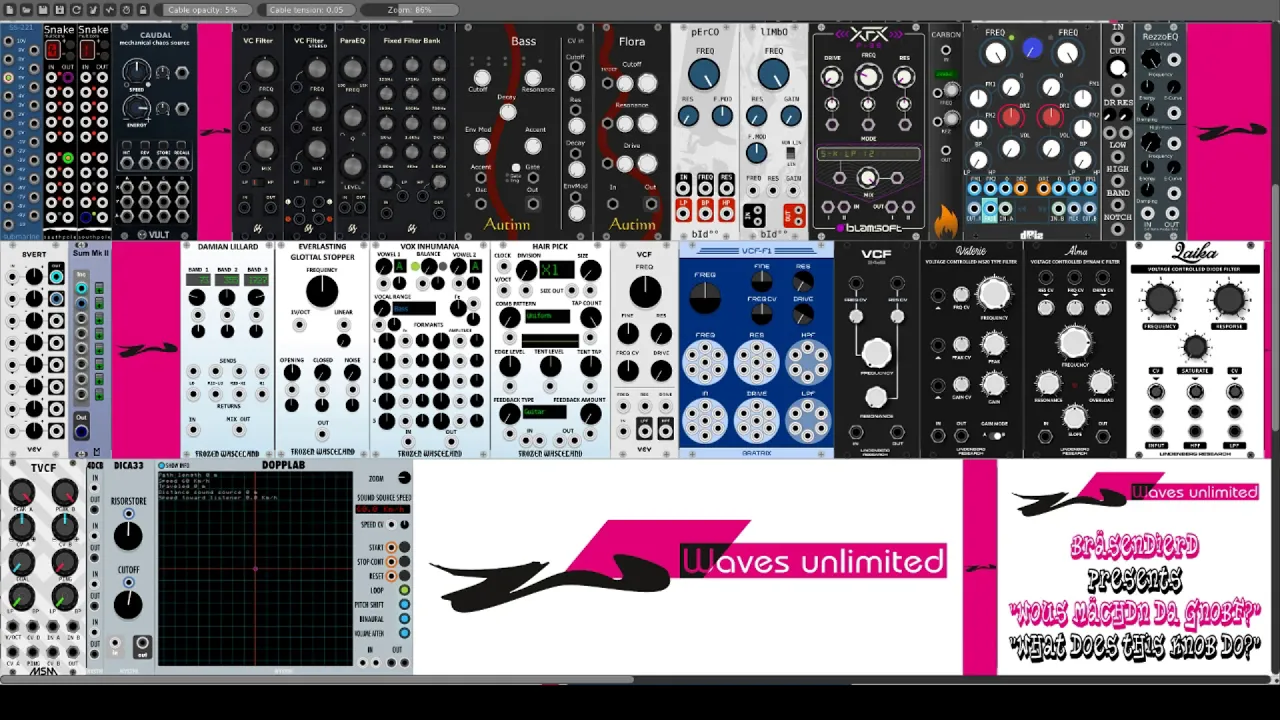
Task: Click the first Snake module red display
Action: click(x=52, y=49)
